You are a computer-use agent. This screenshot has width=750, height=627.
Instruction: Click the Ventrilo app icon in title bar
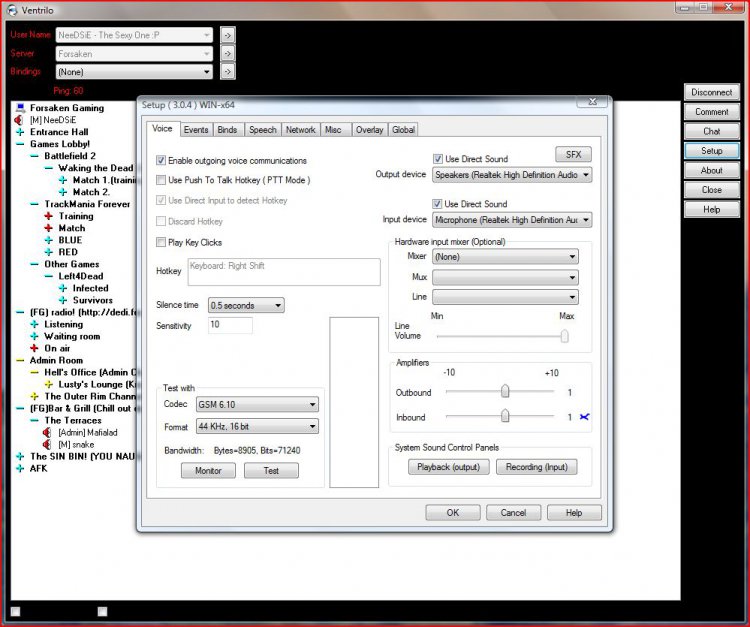[13, 10]
